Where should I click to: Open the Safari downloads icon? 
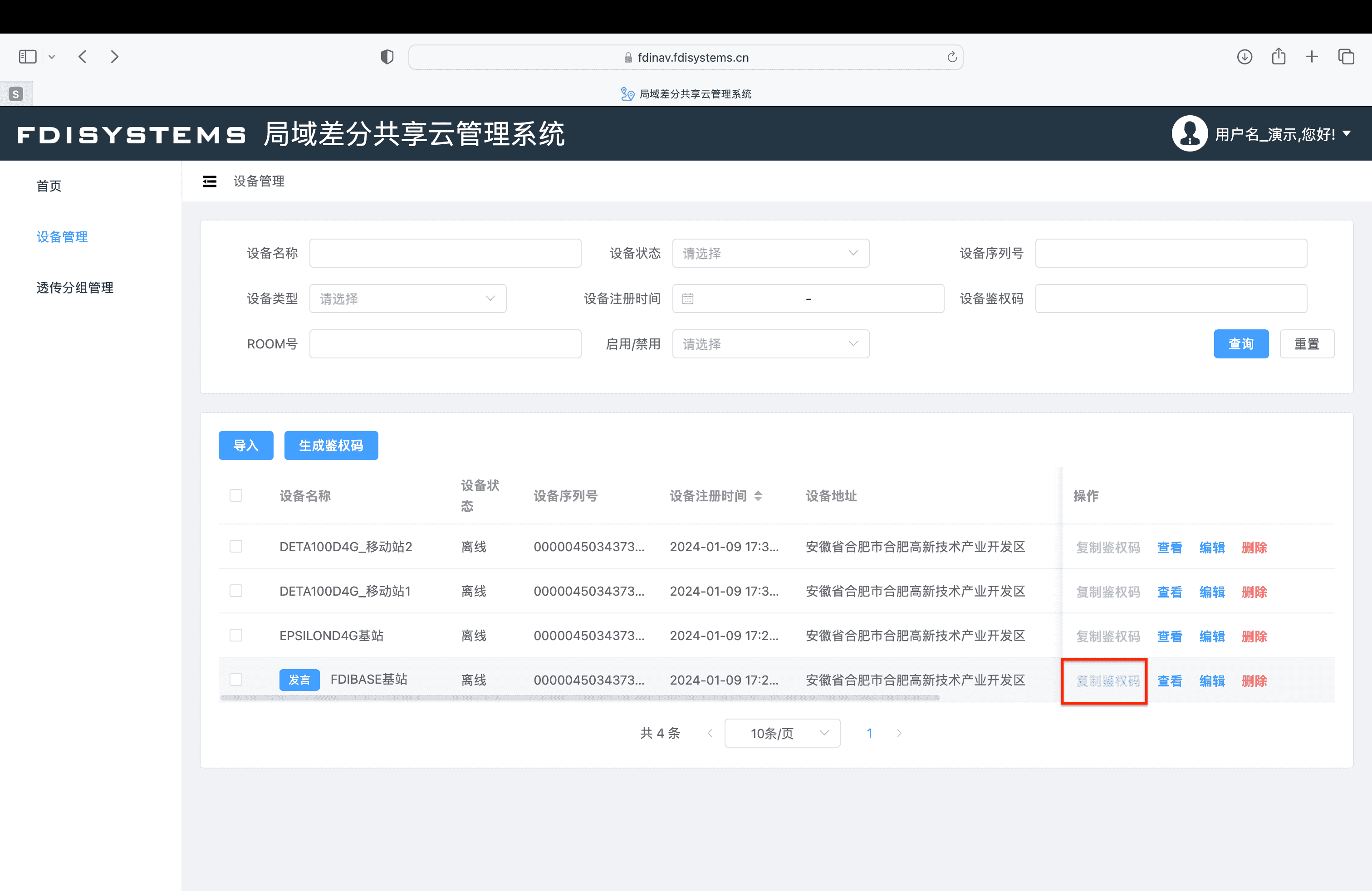1244,56
